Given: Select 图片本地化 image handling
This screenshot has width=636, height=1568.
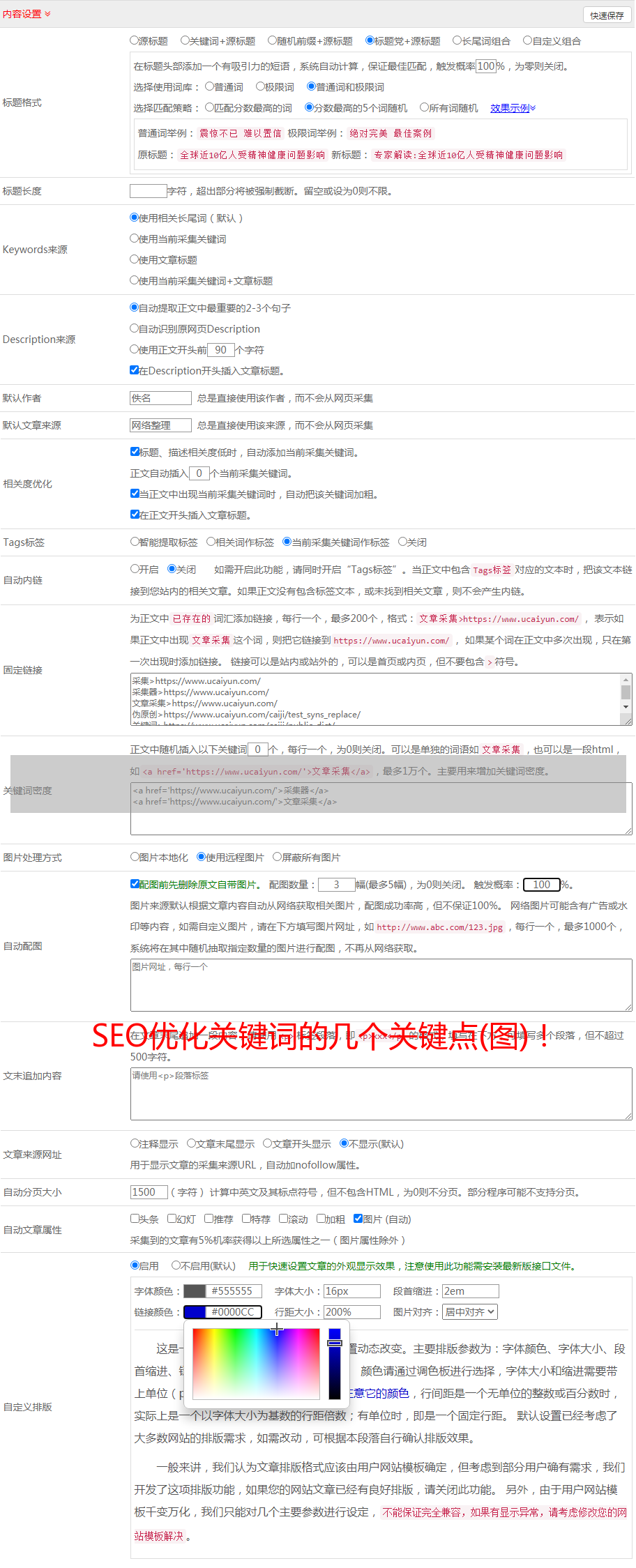Looking at the screenshot, I should pyautogui.click(x=135, y=857).
